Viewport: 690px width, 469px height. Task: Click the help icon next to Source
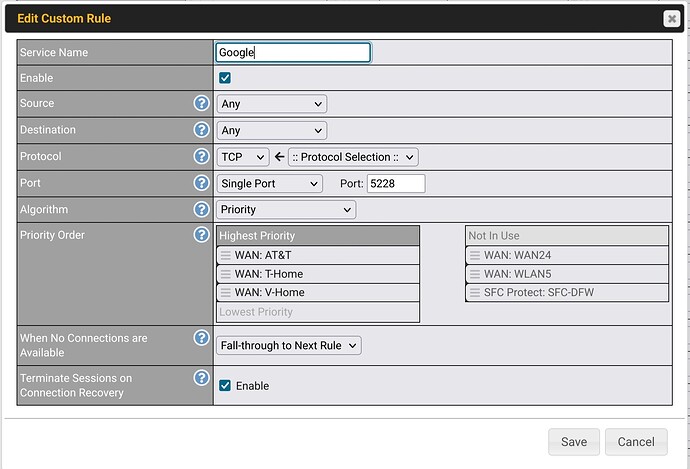point(201,103)
